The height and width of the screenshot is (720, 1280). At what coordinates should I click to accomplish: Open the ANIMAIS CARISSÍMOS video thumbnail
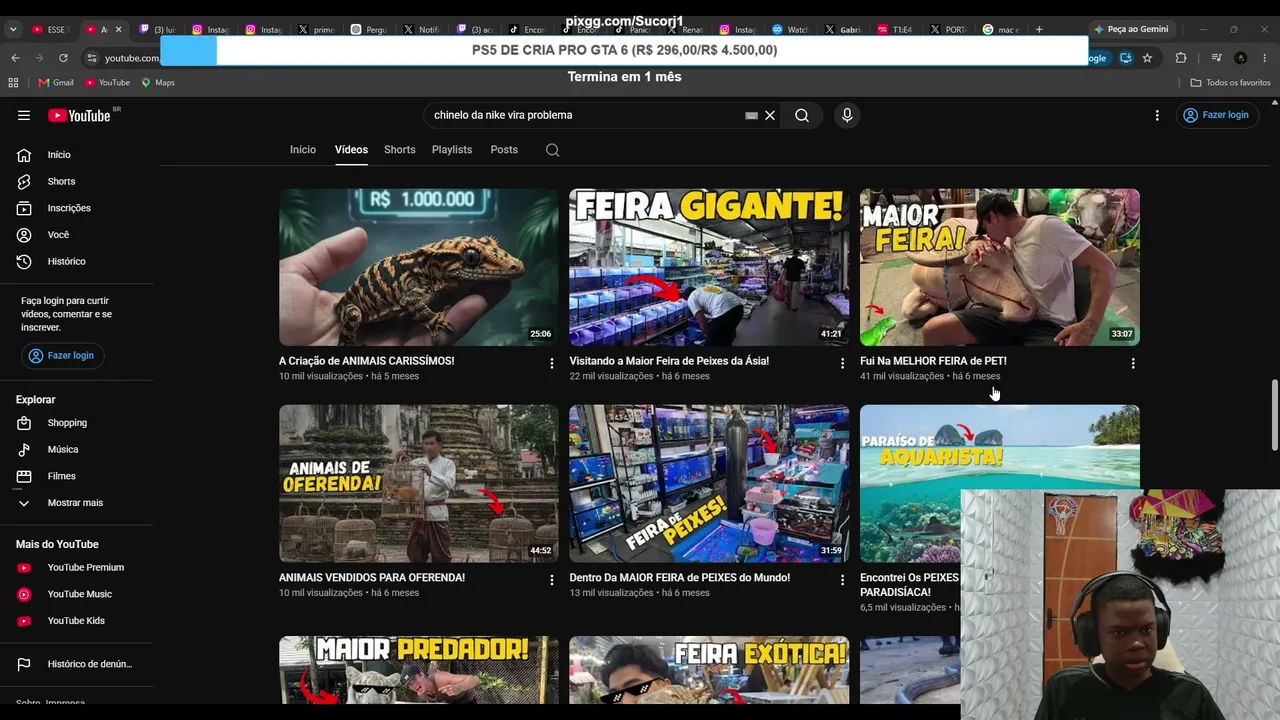(419, 267)
